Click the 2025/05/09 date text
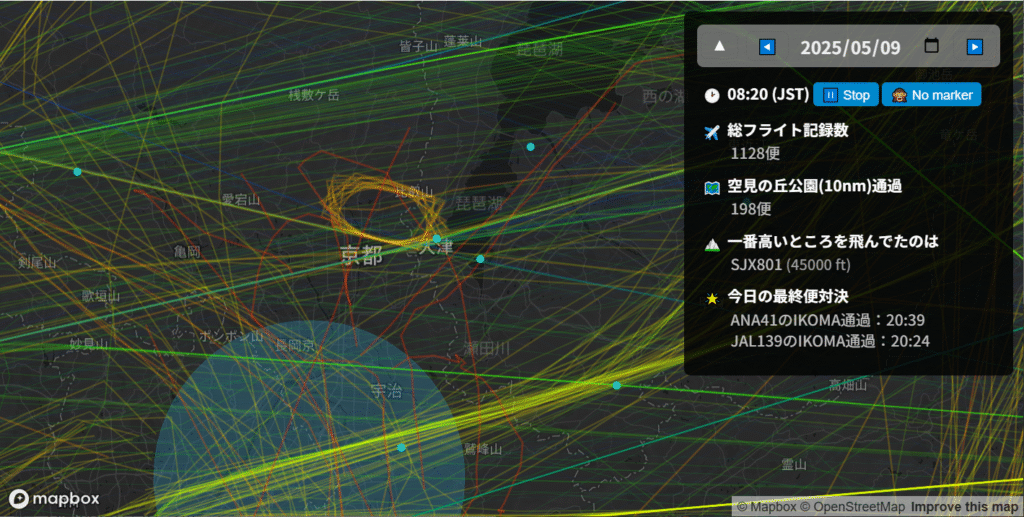Screen dimensions: 1024x517 coord(850,48)
